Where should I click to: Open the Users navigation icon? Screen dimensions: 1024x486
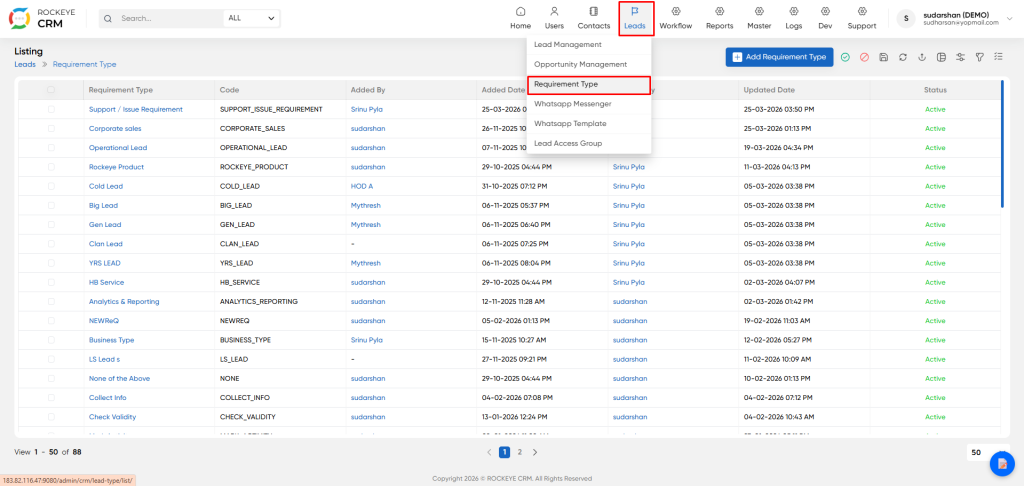coord(554,12)
